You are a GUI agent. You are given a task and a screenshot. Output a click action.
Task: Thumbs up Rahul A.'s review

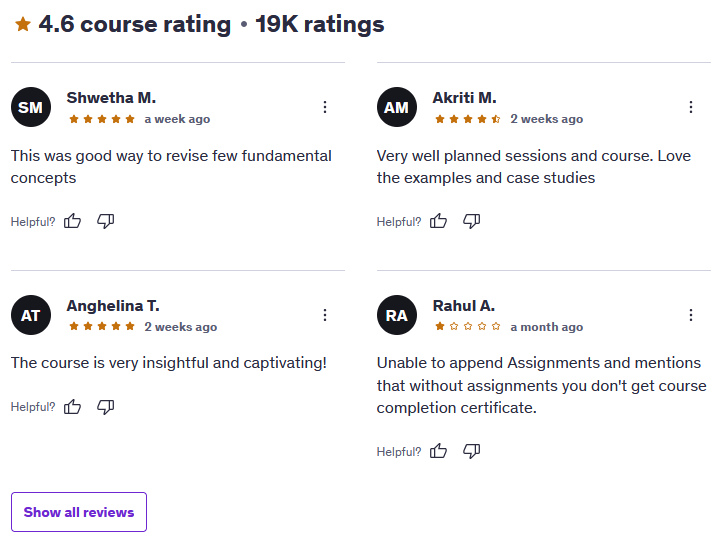(x=438, y=451)
